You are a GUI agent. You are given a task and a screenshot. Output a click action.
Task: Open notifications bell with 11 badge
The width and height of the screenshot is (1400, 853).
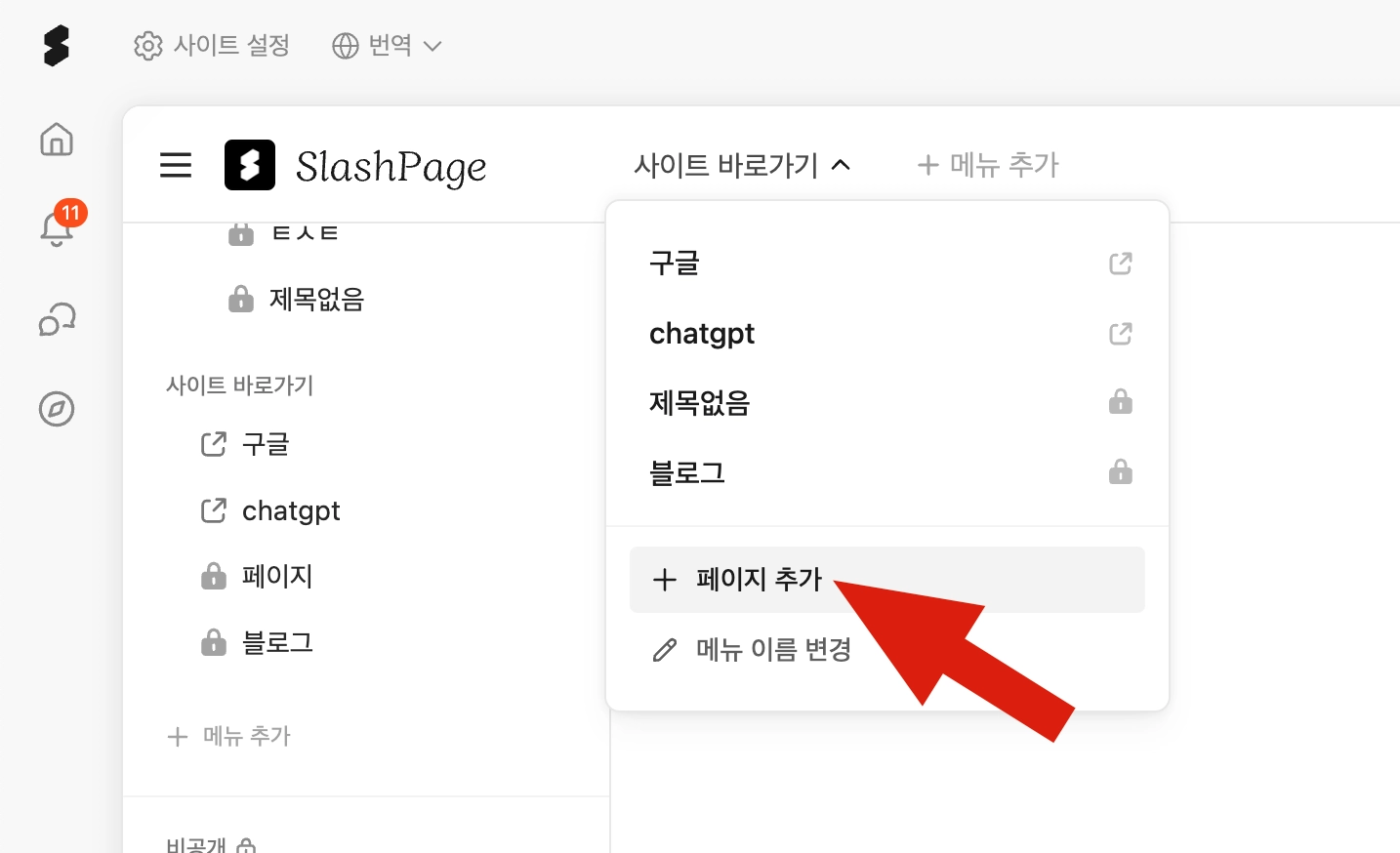click(57, 228)
